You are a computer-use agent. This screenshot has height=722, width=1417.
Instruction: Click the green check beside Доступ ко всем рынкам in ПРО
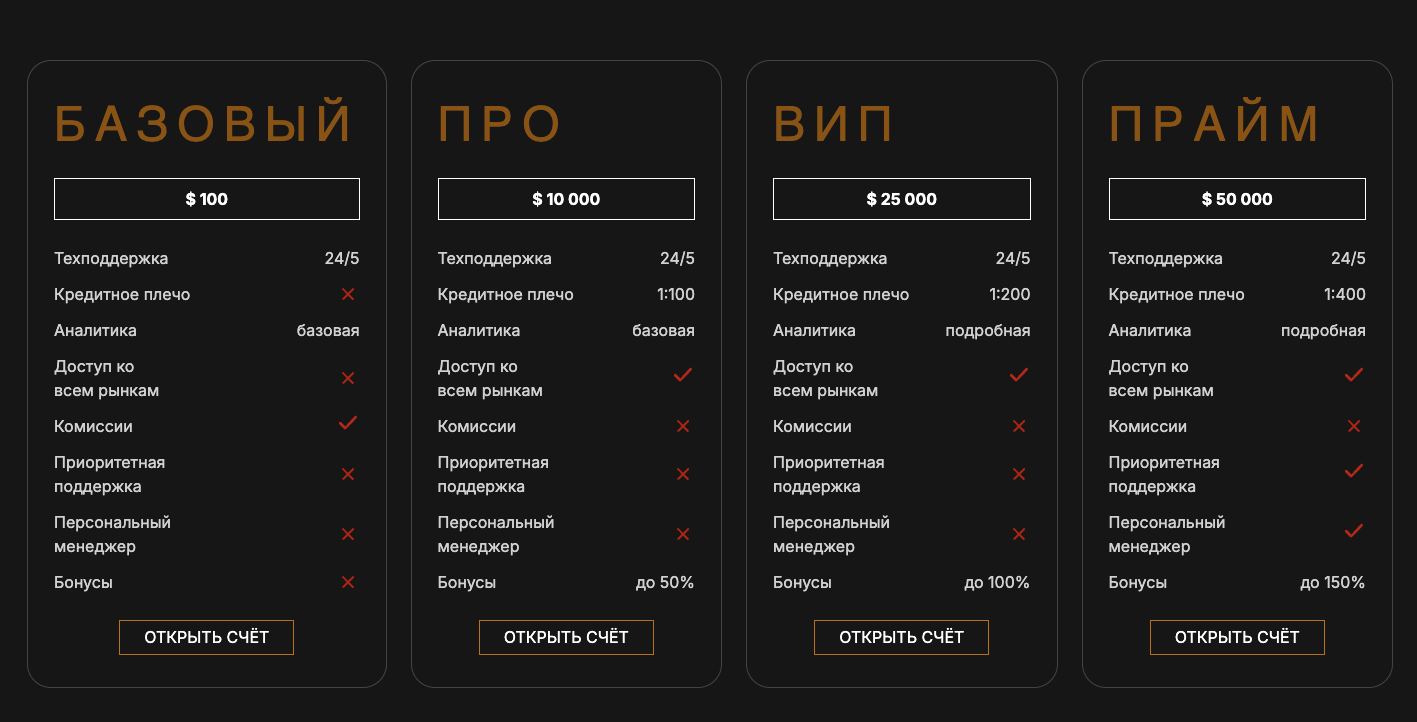pyautogui.click(x=682, y=375)
